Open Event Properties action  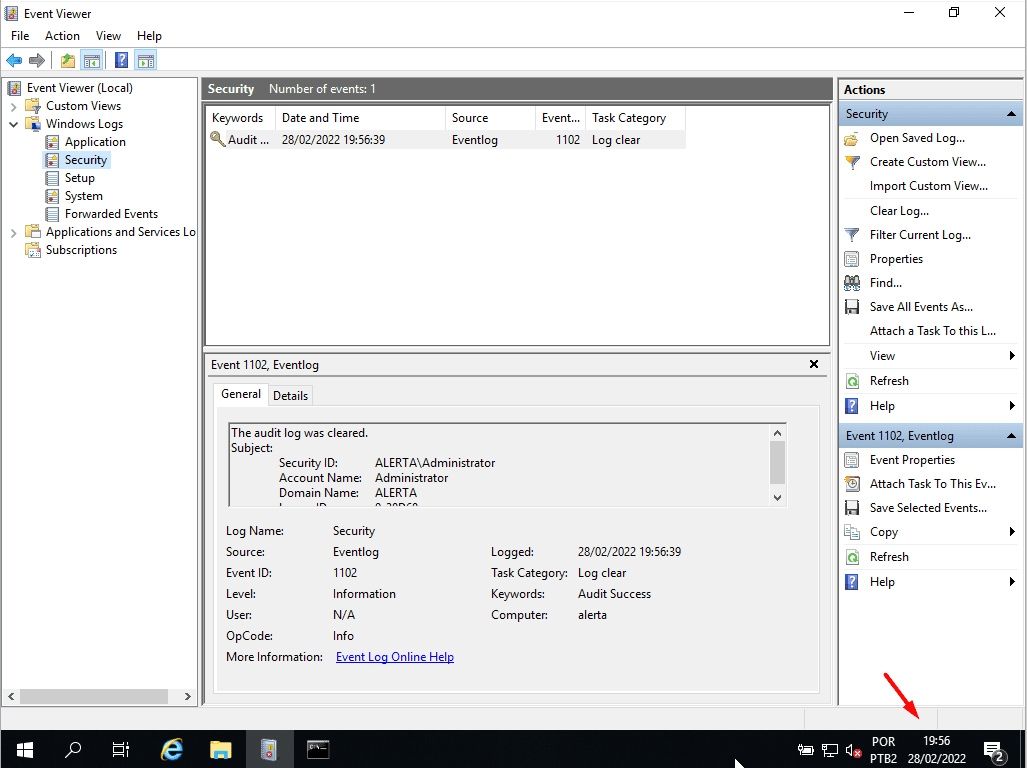(912, 460)
